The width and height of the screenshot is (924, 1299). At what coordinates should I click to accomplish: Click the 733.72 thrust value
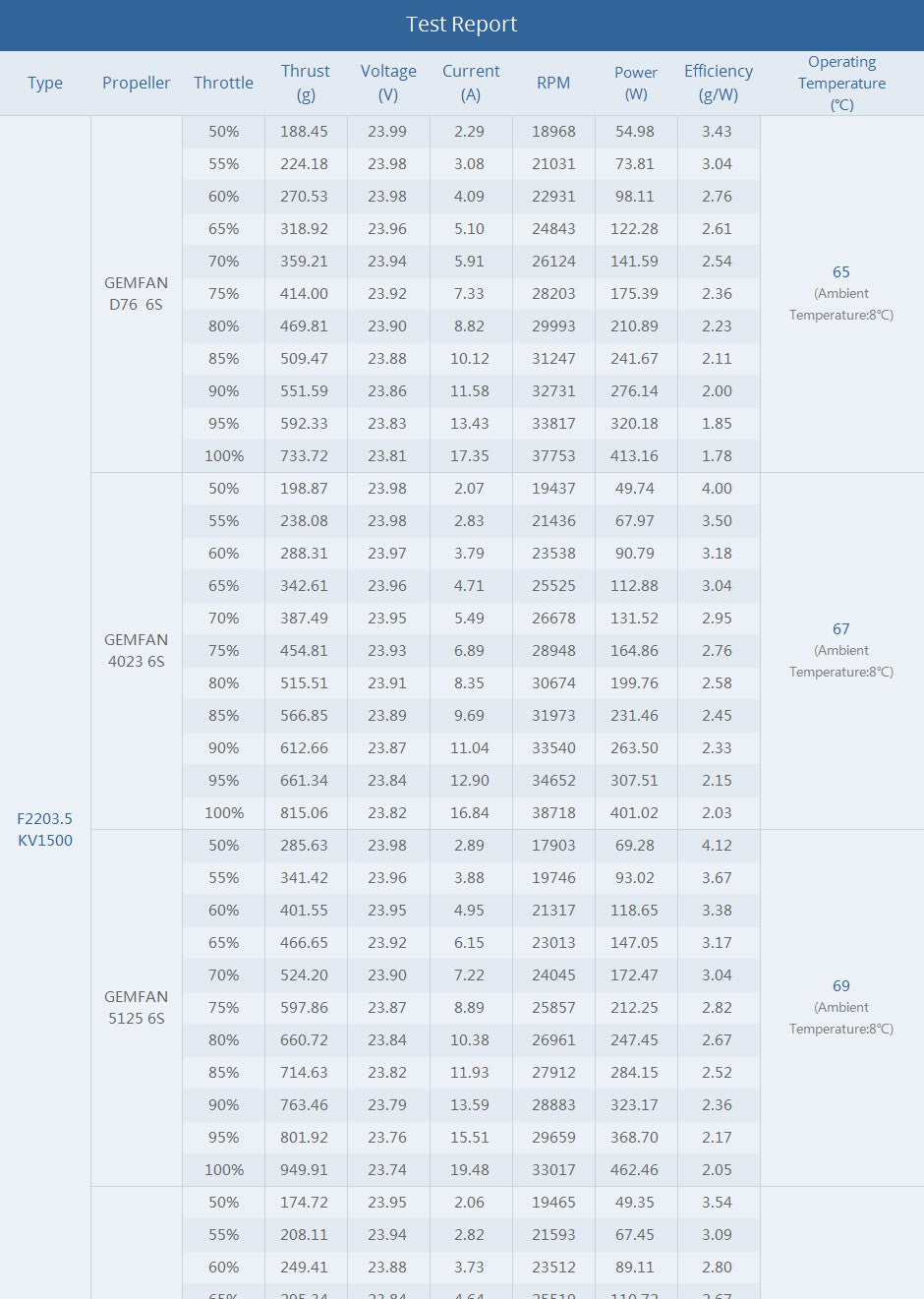tap(304, 456)
